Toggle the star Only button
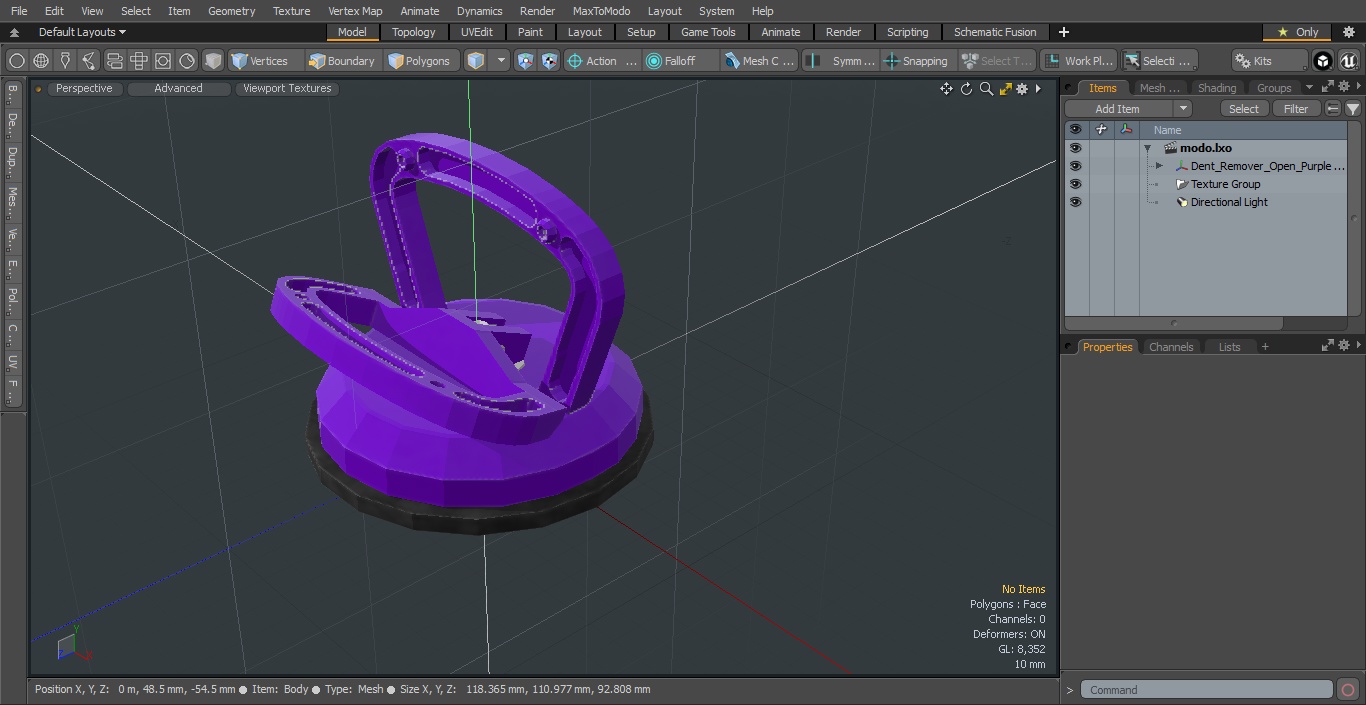The image size is (1366, 705). tap(1297, 32)
